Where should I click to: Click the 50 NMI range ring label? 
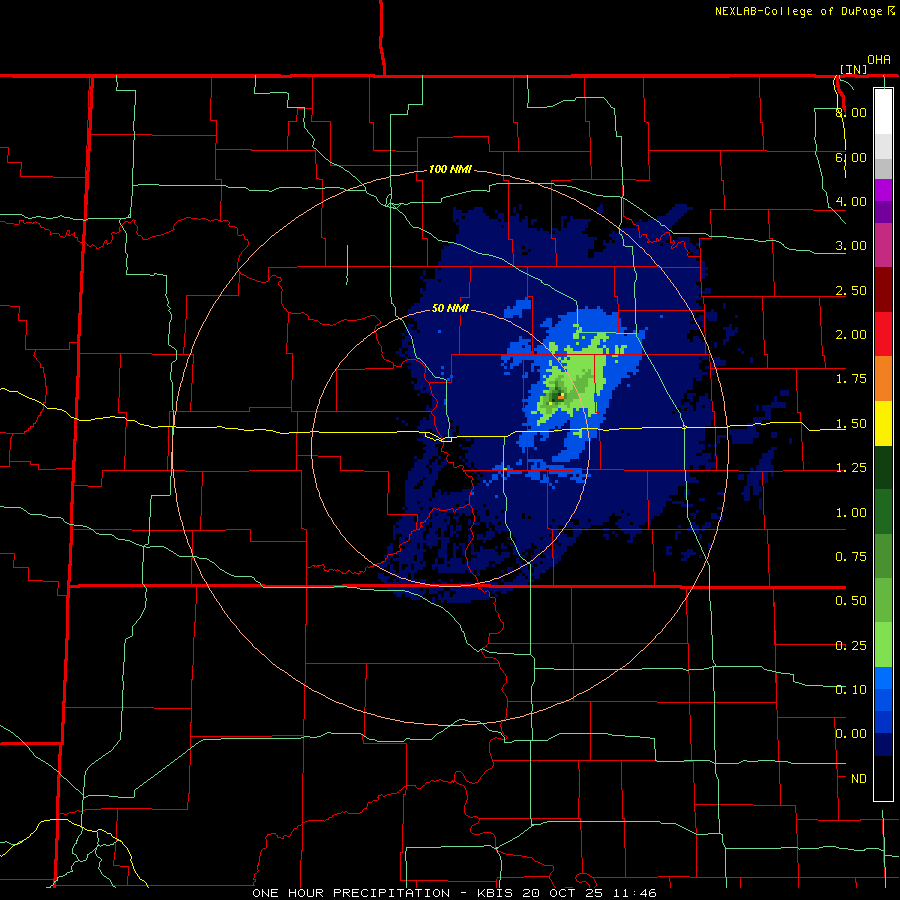450,308
